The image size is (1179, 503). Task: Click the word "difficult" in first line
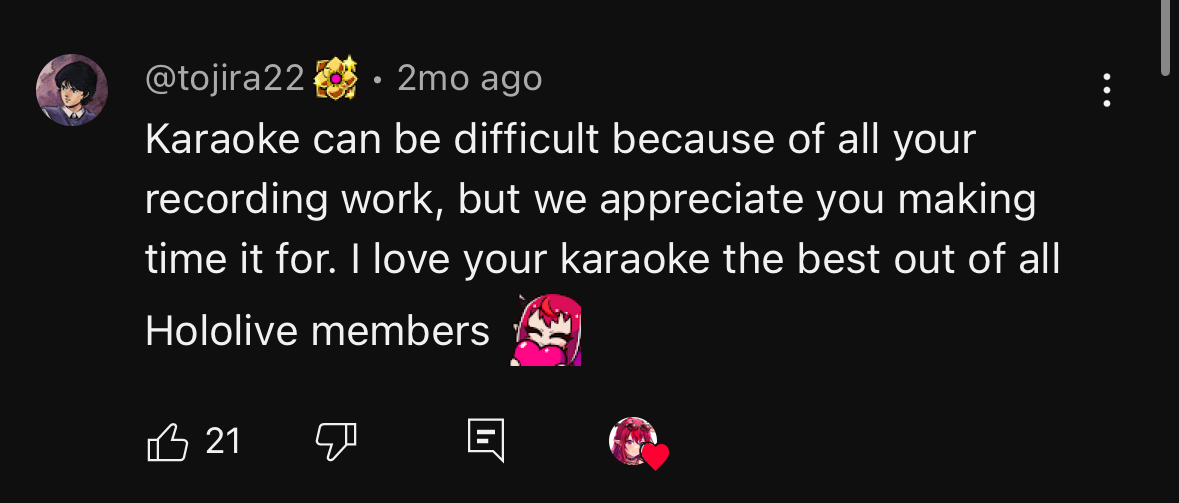[526, 140]
